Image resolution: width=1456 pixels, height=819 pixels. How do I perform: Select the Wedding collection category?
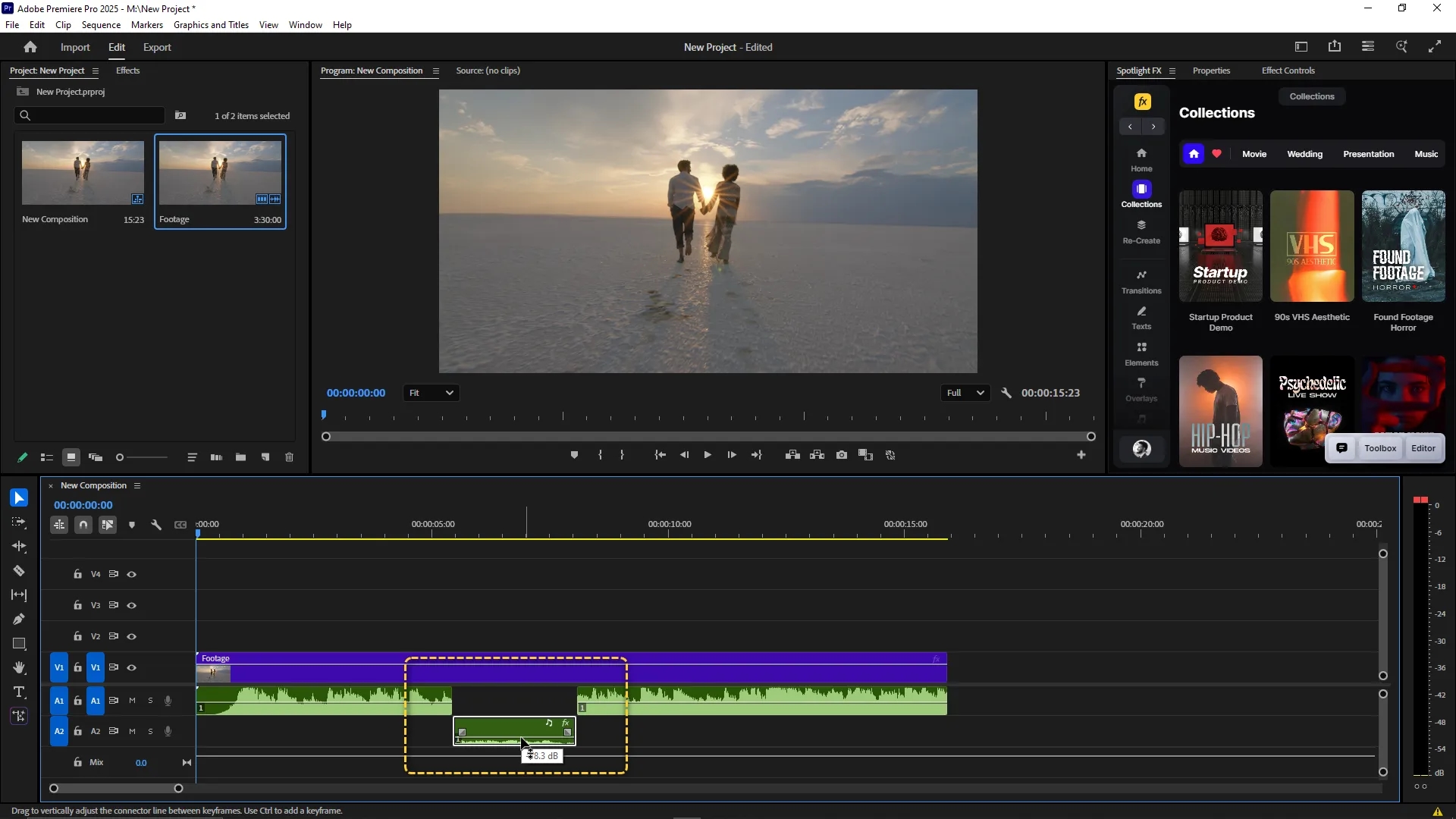coord(1304,154)
